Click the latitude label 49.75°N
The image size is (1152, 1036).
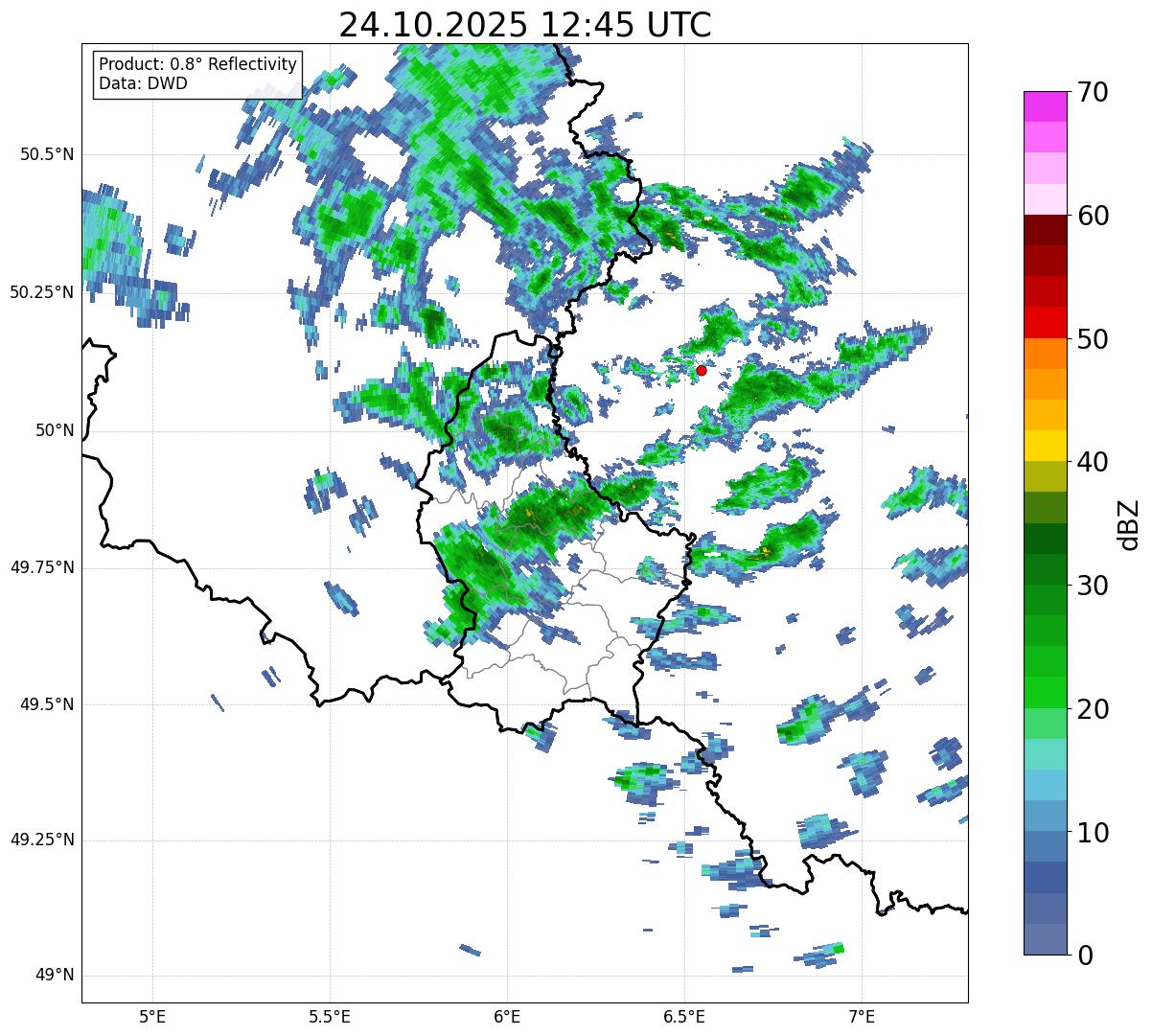(41, 566)
